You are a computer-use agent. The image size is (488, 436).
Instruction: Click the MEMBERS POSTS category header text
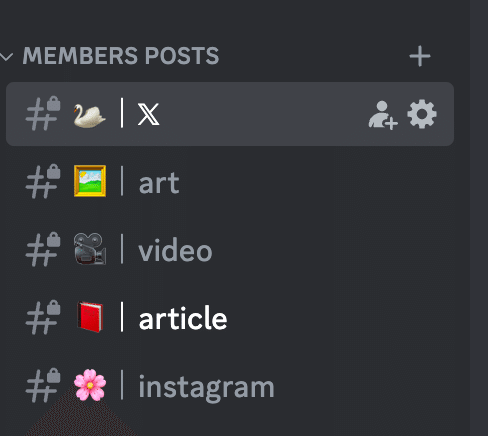tap(121, 55)
